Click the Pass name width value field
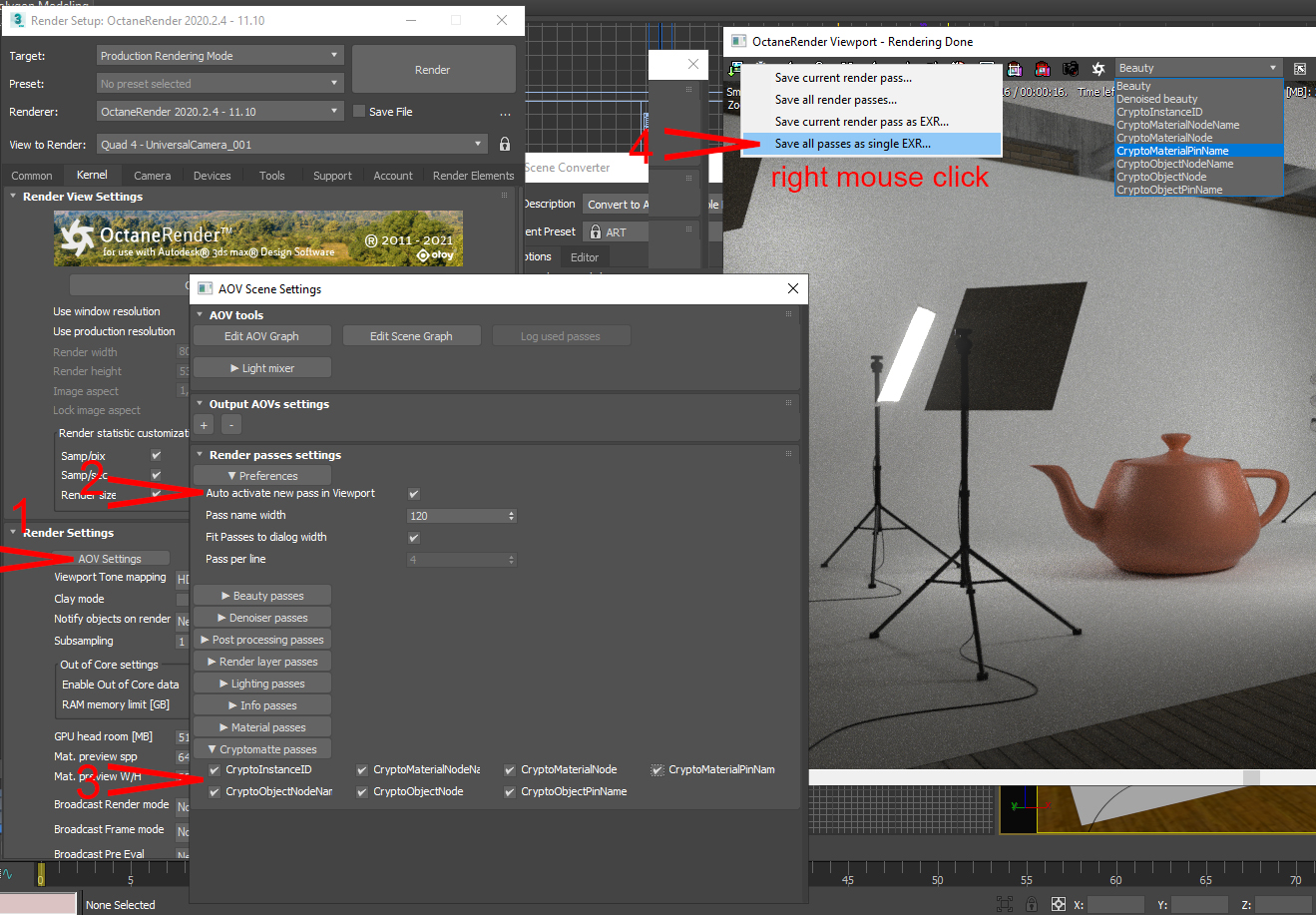 [457, 516]
